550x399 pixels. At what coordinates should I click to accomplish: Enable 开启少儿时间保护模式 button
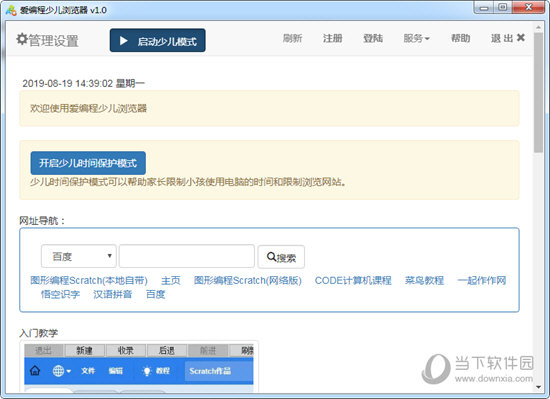pyautogui.click(x=88, y=163)
